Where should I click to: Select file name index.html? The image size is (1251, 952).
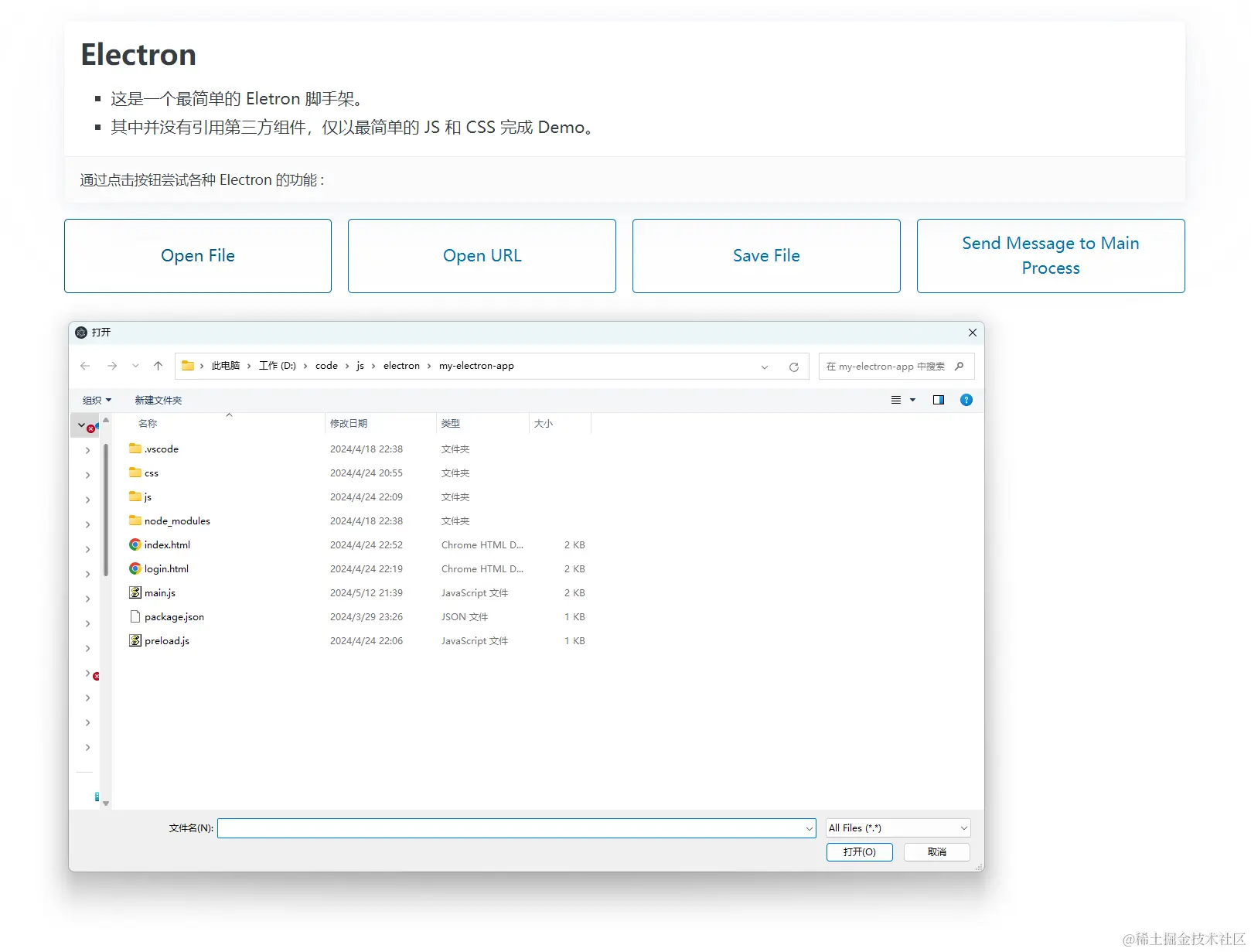pyautogui.click(x=167, y=544)
